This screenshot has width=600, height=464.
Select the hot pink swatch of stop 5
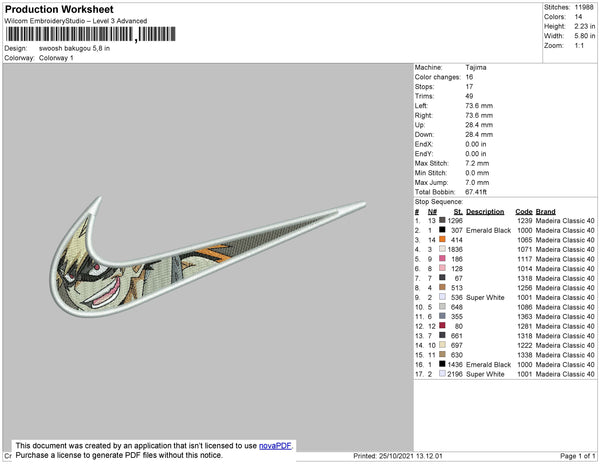(442, 259)
